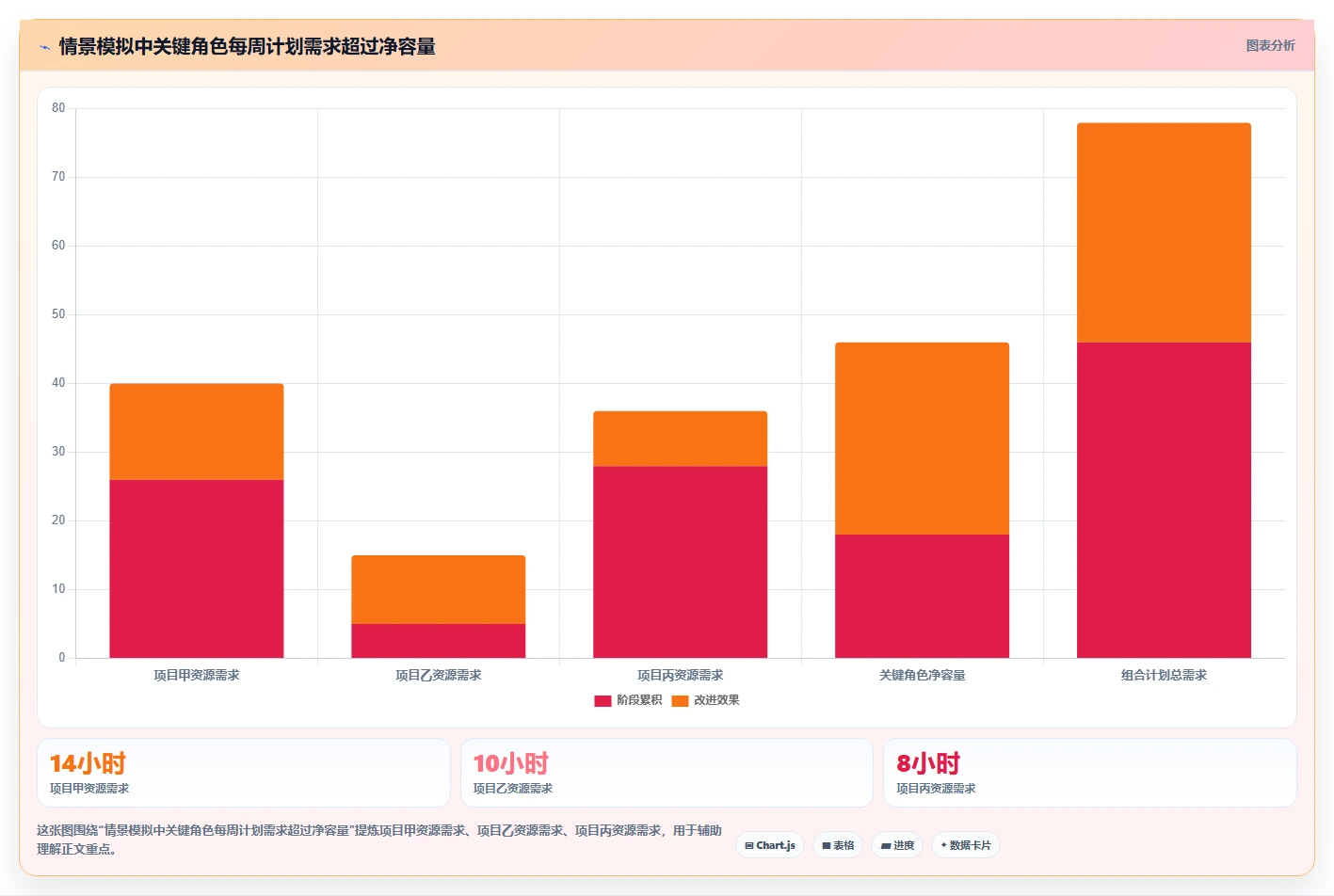
Task: Click the 14小时 value in the data card
Action: [88, 763]
